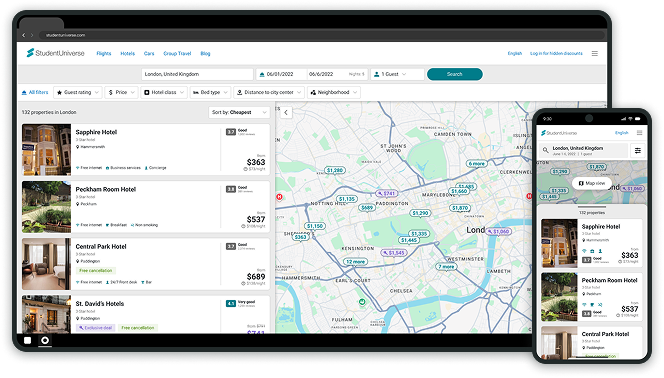Open the 1 Guest dropdown
This screenshot has width=664, height=378.
click(x=397, y=74)
